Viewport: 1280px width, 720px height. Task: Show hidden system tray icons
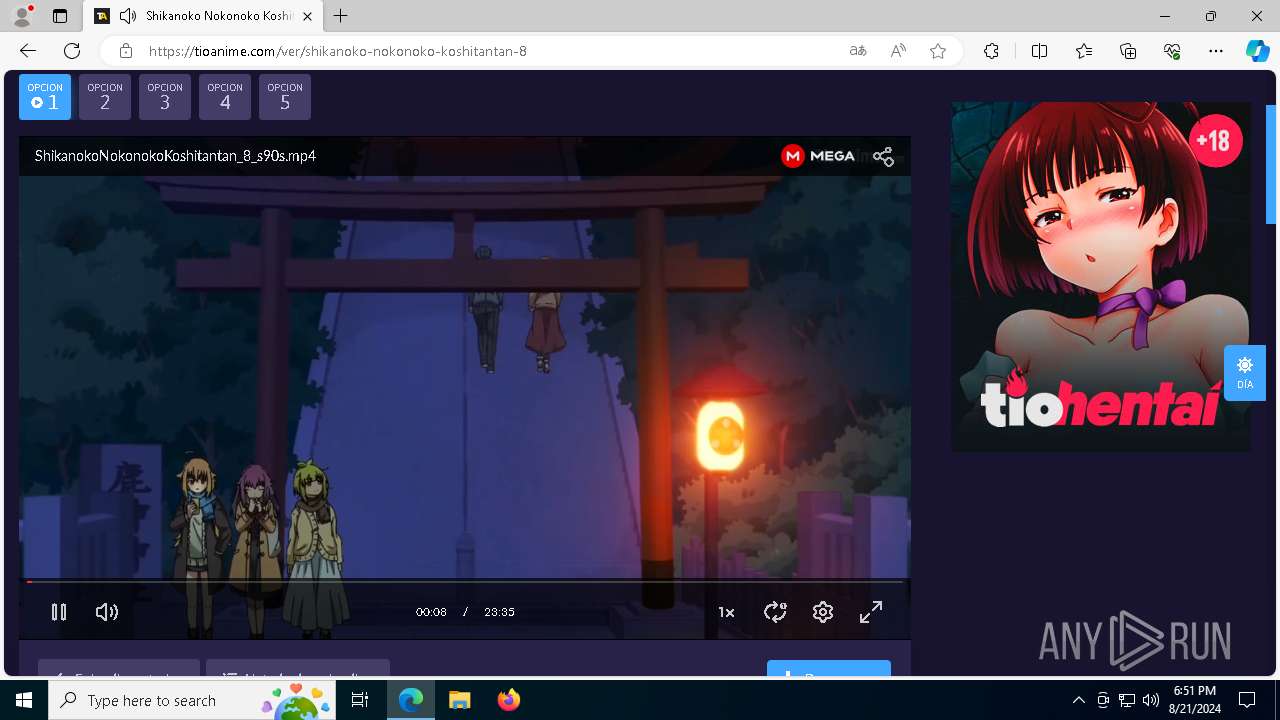pyautogui.click(x=1078, y=700)
